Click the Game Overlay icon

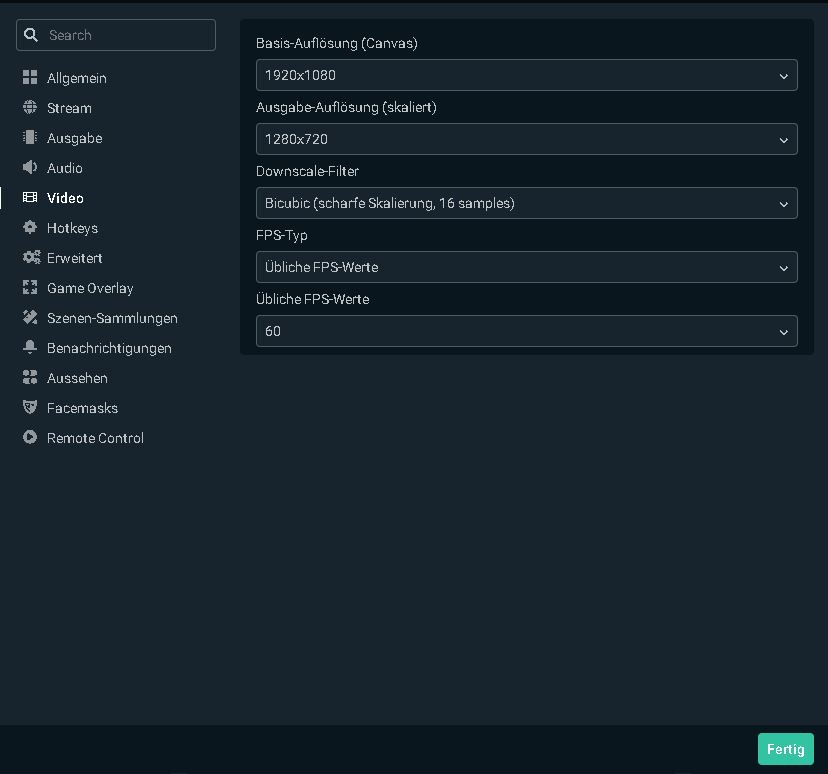point(30,288)
